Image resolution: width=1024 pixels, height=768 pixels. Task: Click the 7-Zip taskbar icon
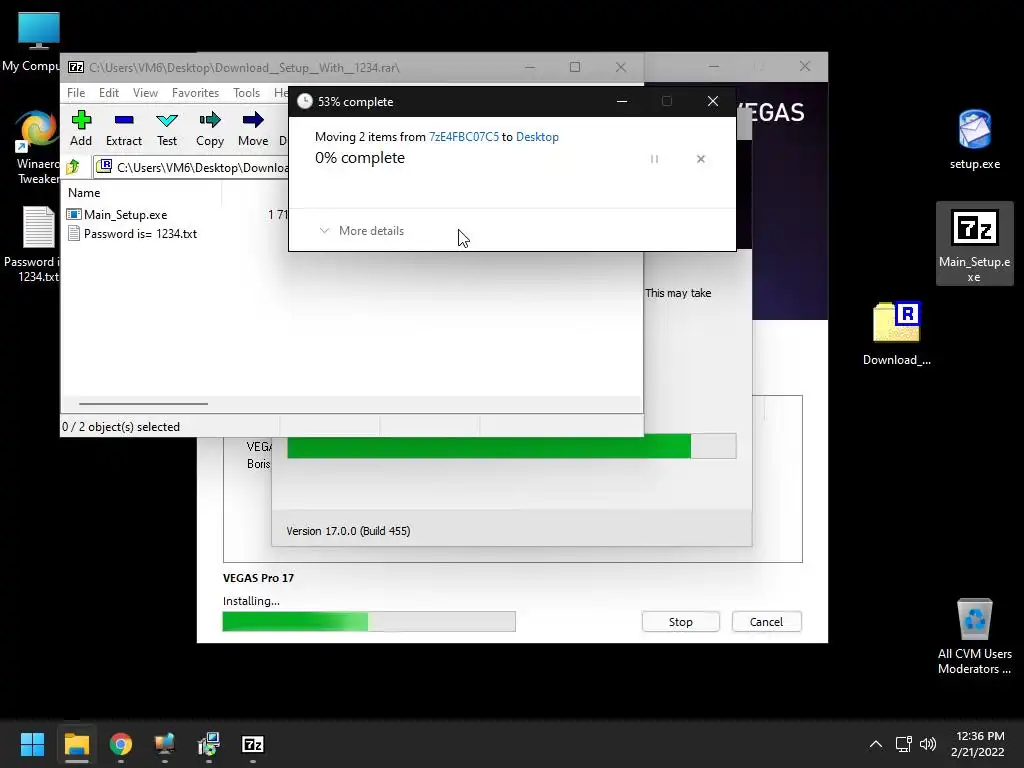253,744
